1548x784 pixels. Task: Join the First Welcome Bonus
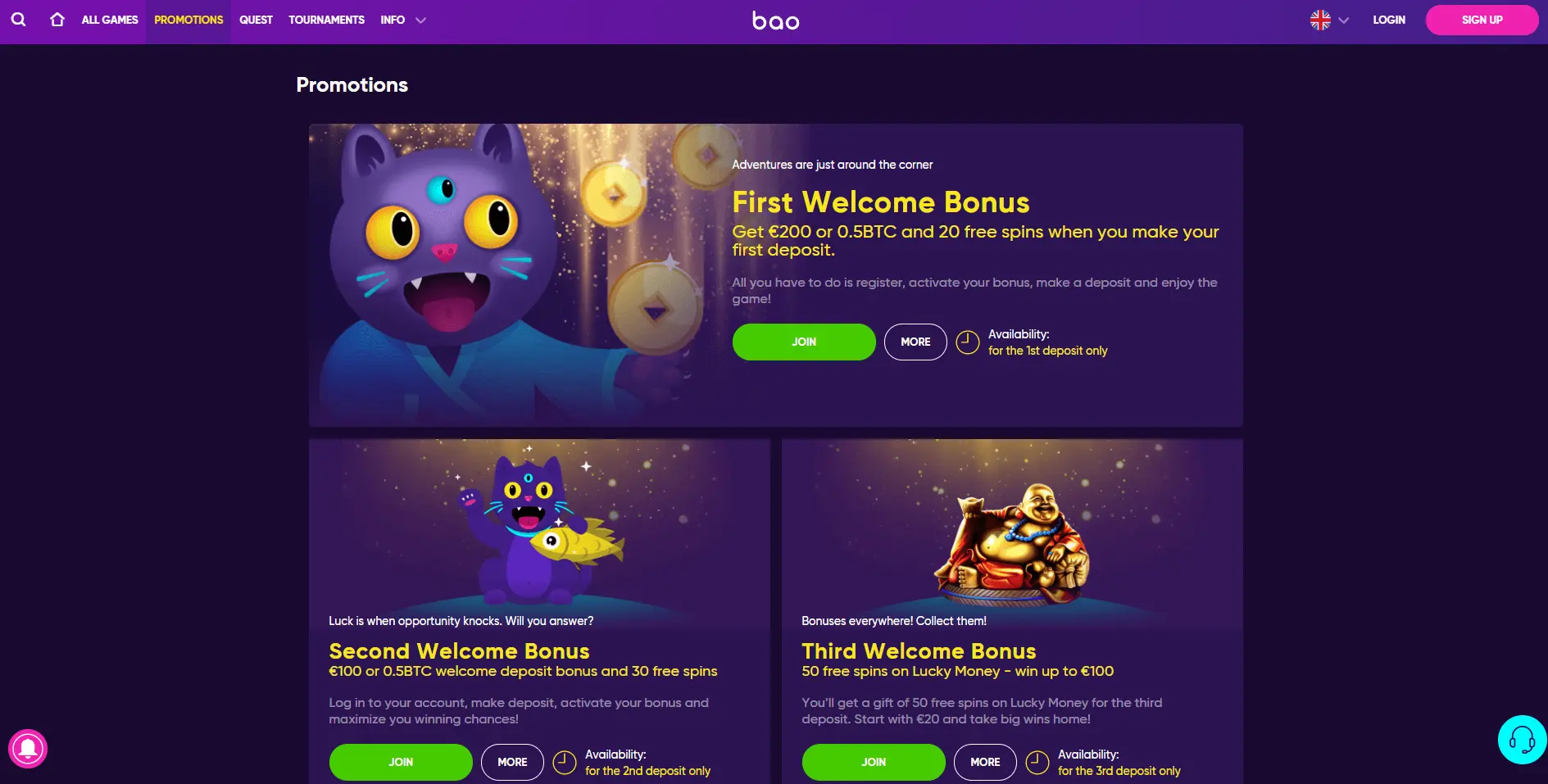[803, 342]
